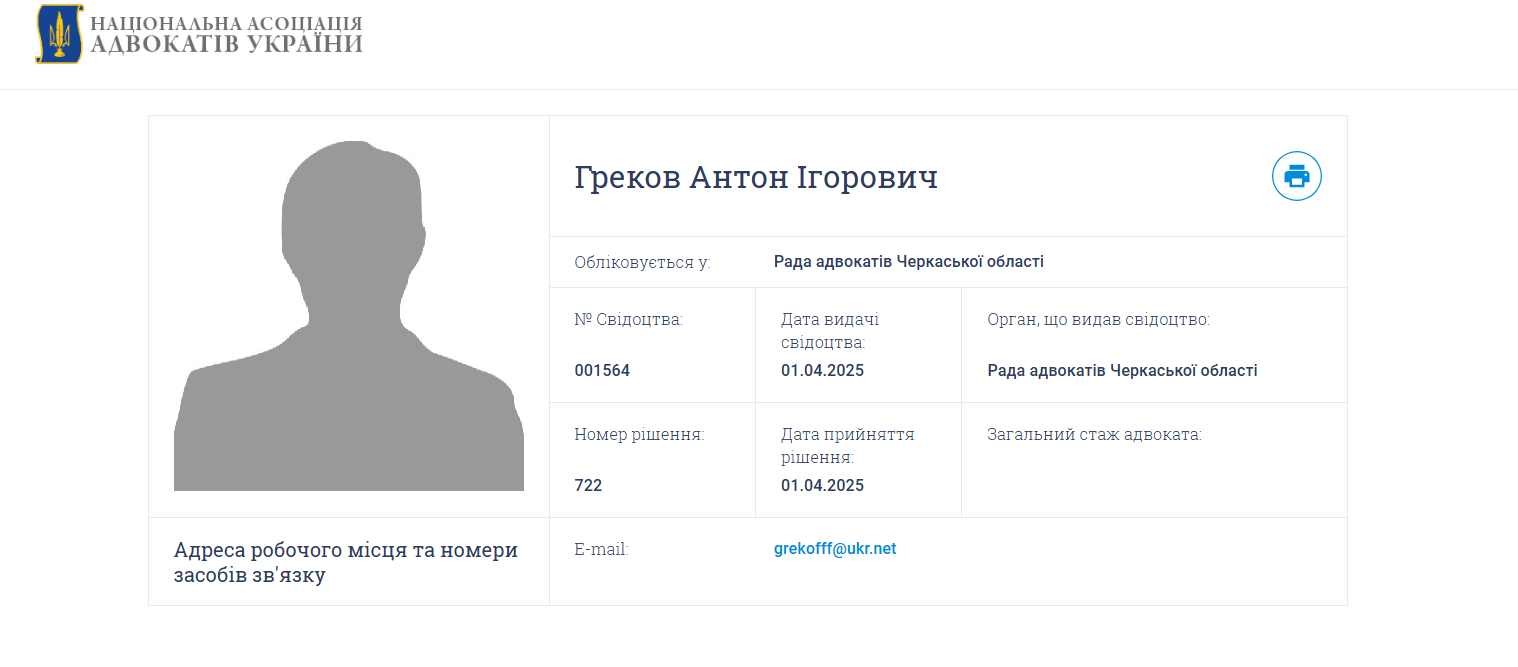Screen dimensions: 1518x667
Task: Click the trident emblem in the header
Action: [x=60, y=34]
